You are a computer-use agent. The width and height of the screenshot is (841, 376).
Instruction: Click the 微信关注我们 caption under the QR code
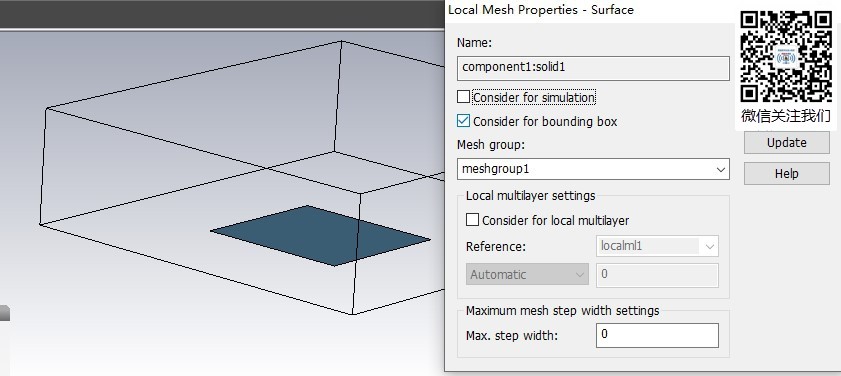(x=786, y=116)
